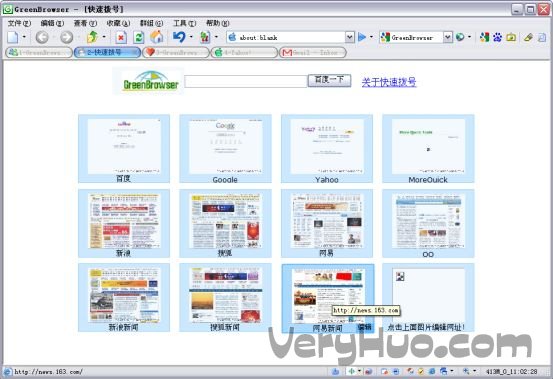Open the 帮助 menu
Image resolution: width=553 pixels, height=379 pixels.
[x=218, y=23]
